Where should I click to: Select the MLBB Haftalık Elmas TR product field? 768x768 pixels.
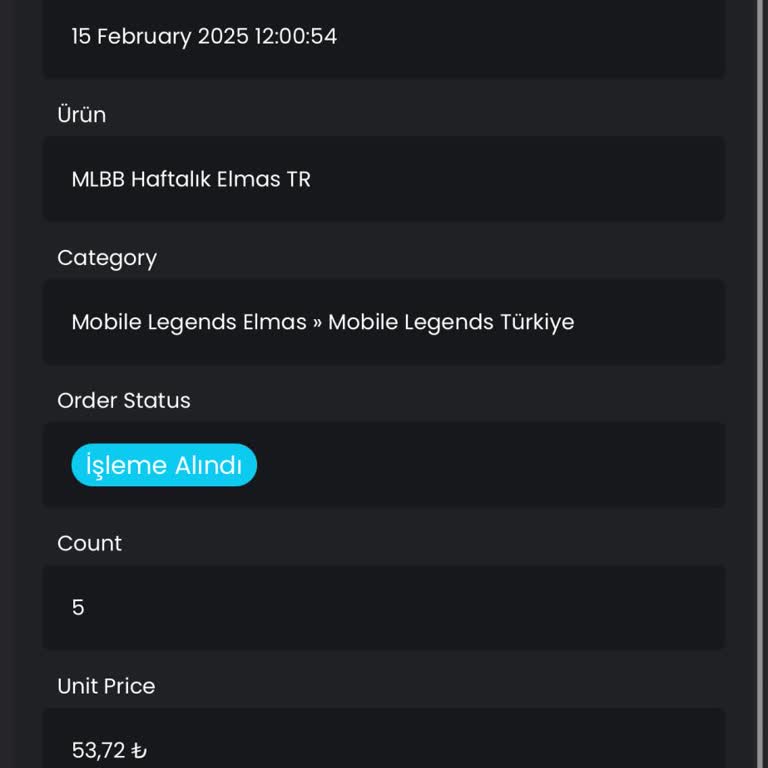384,179
